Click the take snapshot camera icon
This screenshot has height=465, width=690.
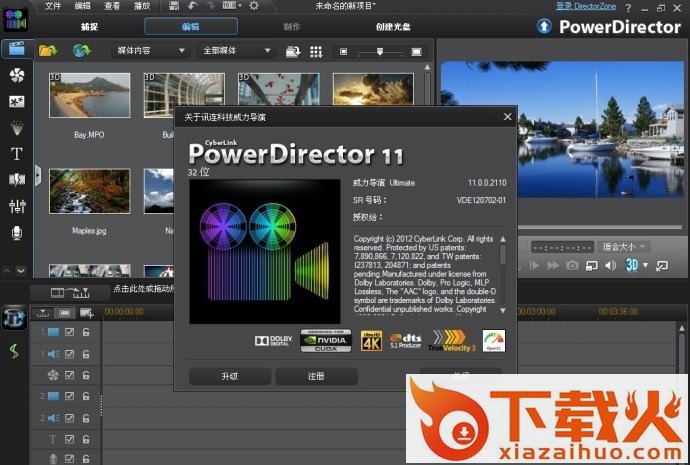[572, 265]
